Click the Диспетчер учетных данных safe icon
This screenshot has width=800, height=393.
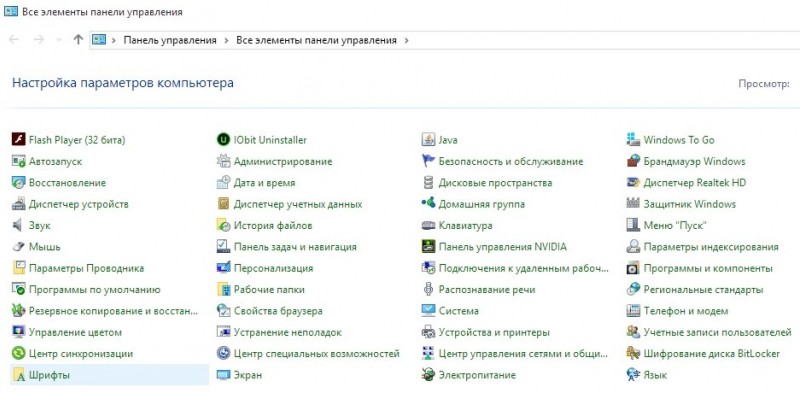(x=223, y=204)
